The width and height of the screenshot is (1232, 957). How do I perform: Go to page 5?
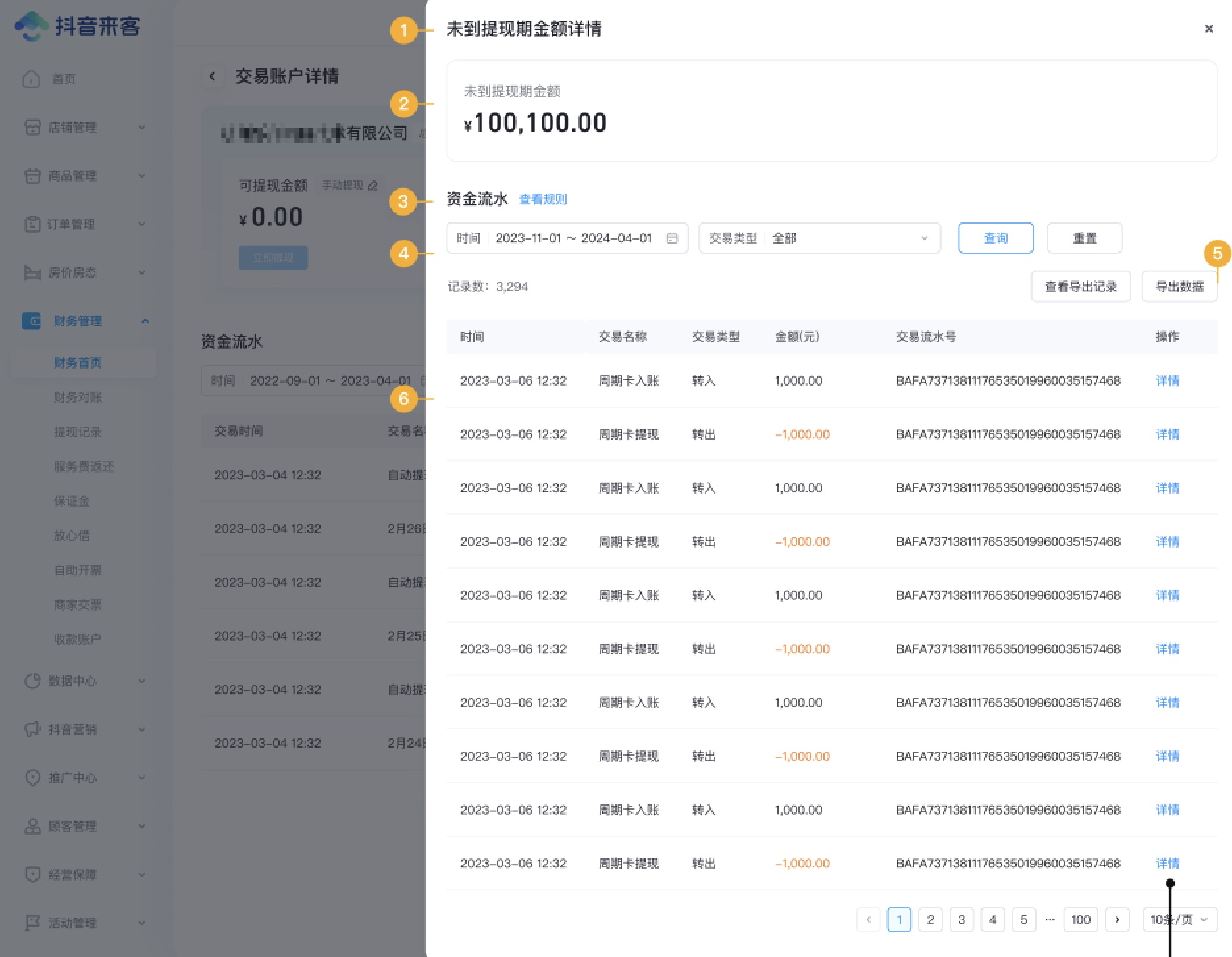1023,919
